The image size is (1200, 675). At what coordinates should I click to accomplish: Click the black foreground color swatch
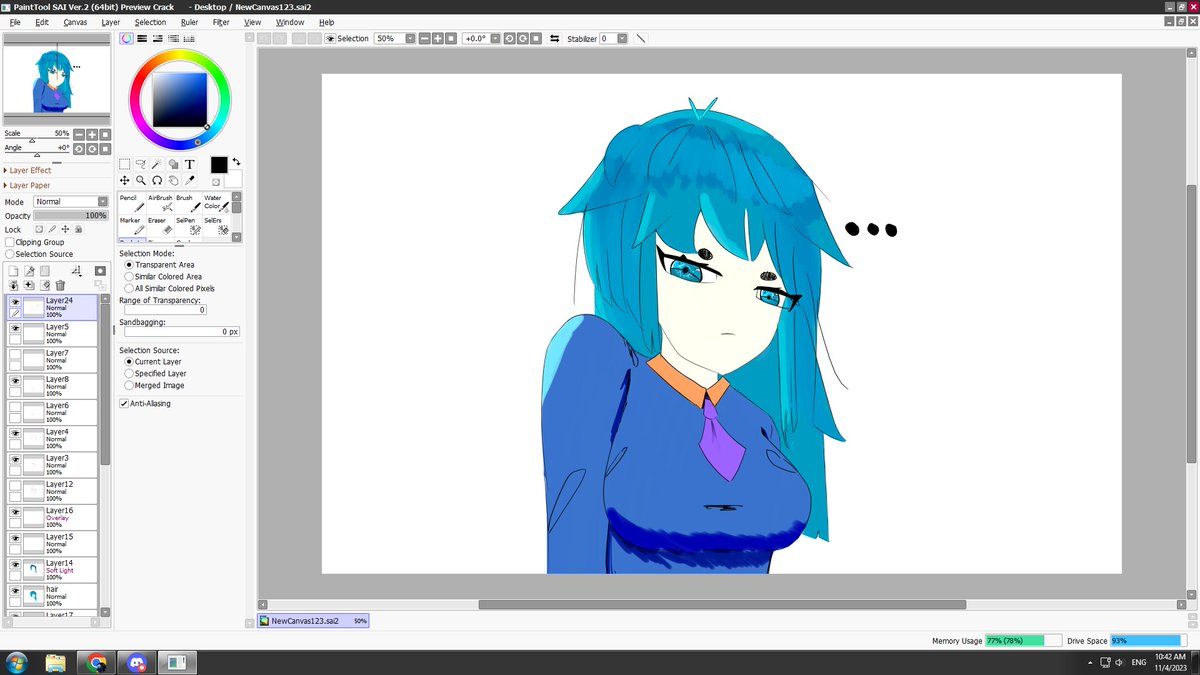219,165
